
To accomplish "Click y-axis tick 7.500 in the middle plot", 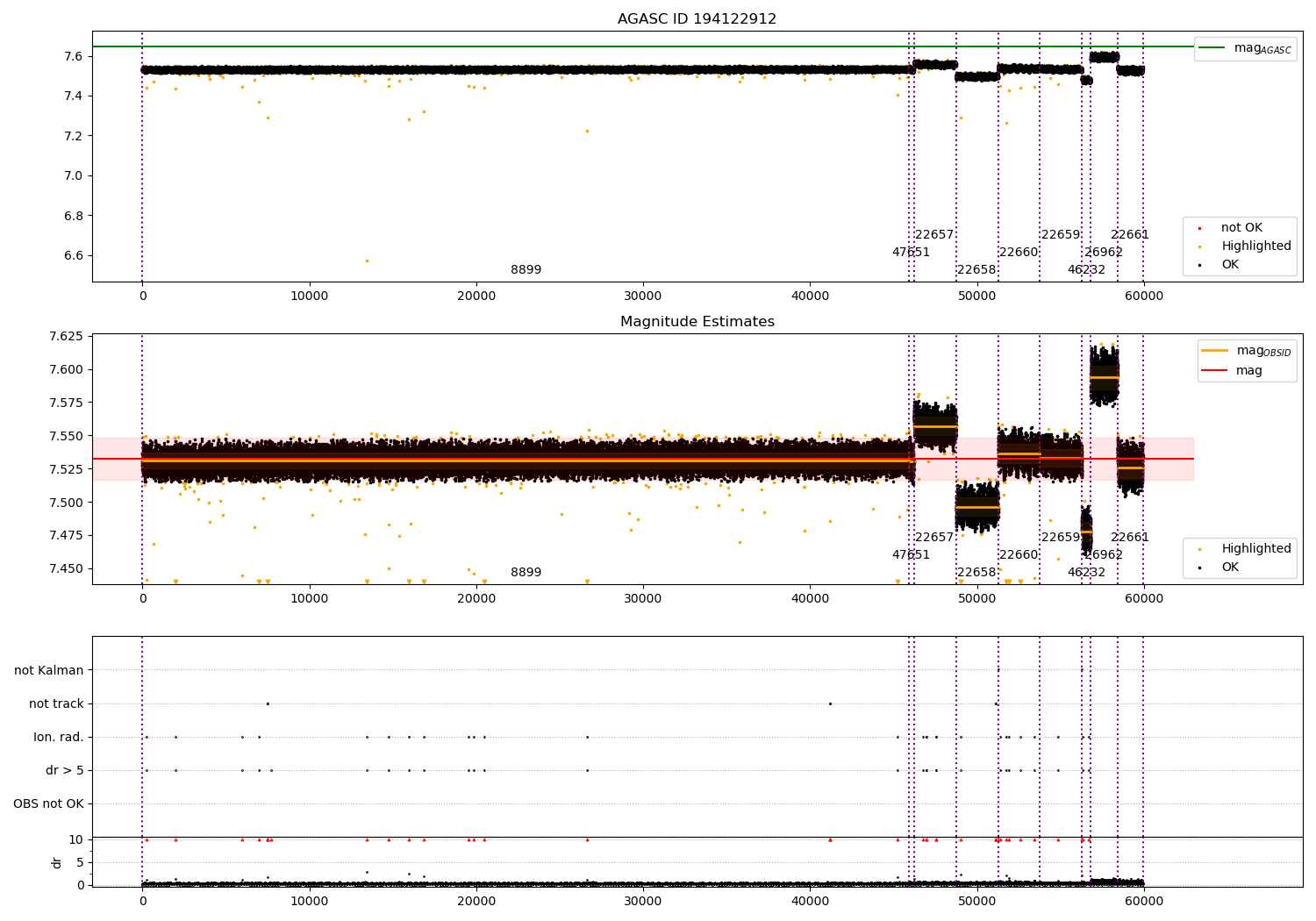I will 66,503.
